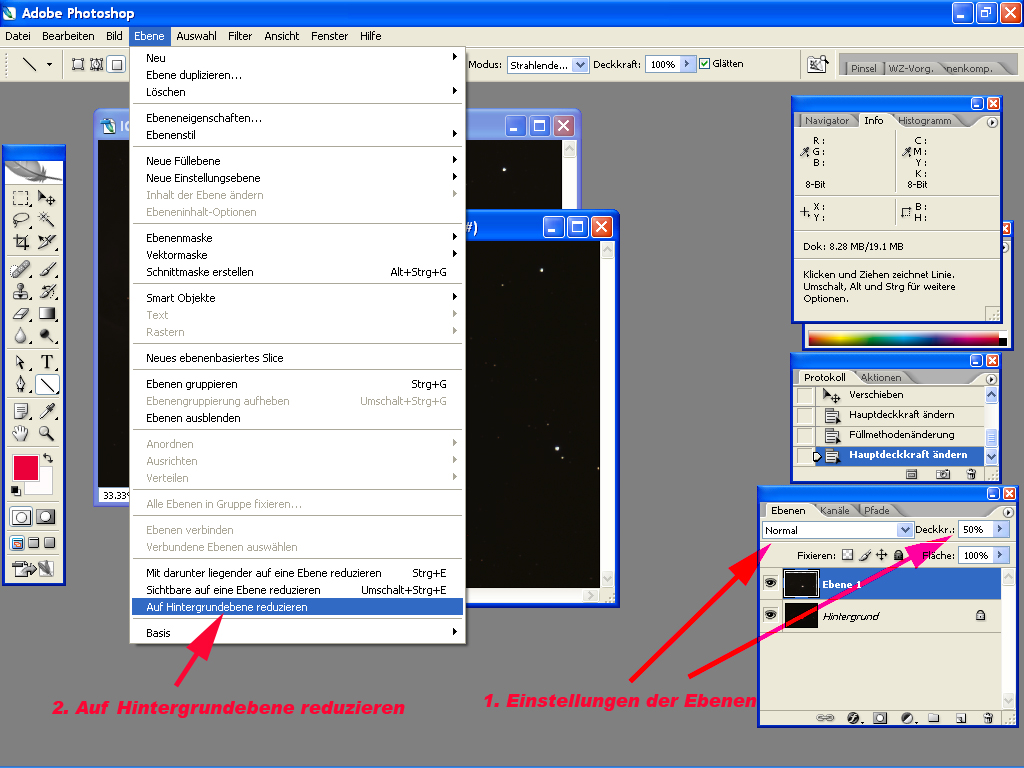Viewport: 1024px width, 768px height.
Task: Pick the Clone Stamp tool
Action: point(21,291)
